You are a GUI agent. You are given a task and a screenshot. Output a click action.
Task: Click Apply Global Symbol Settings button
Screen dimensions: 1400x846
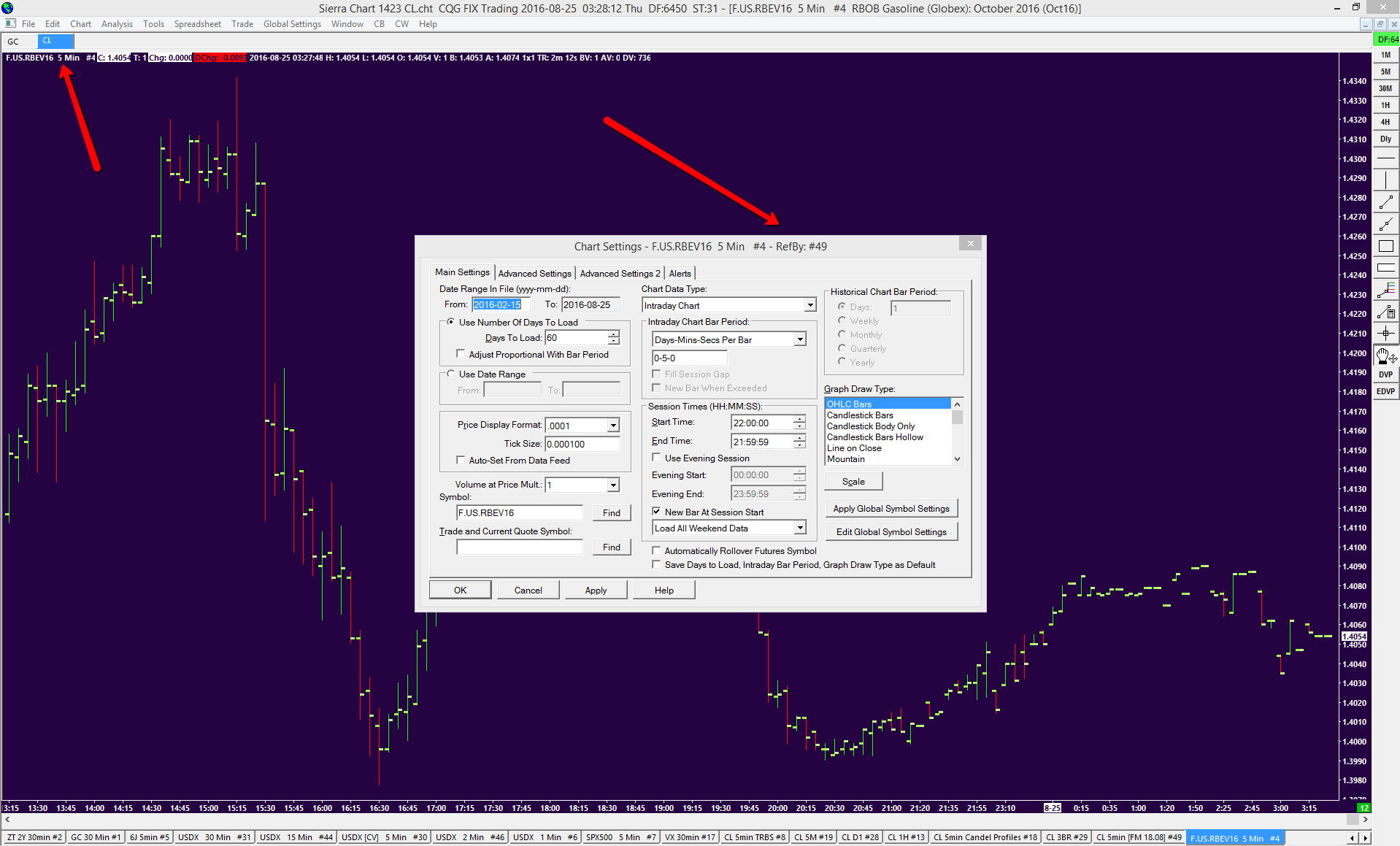(x=891, y=509)
